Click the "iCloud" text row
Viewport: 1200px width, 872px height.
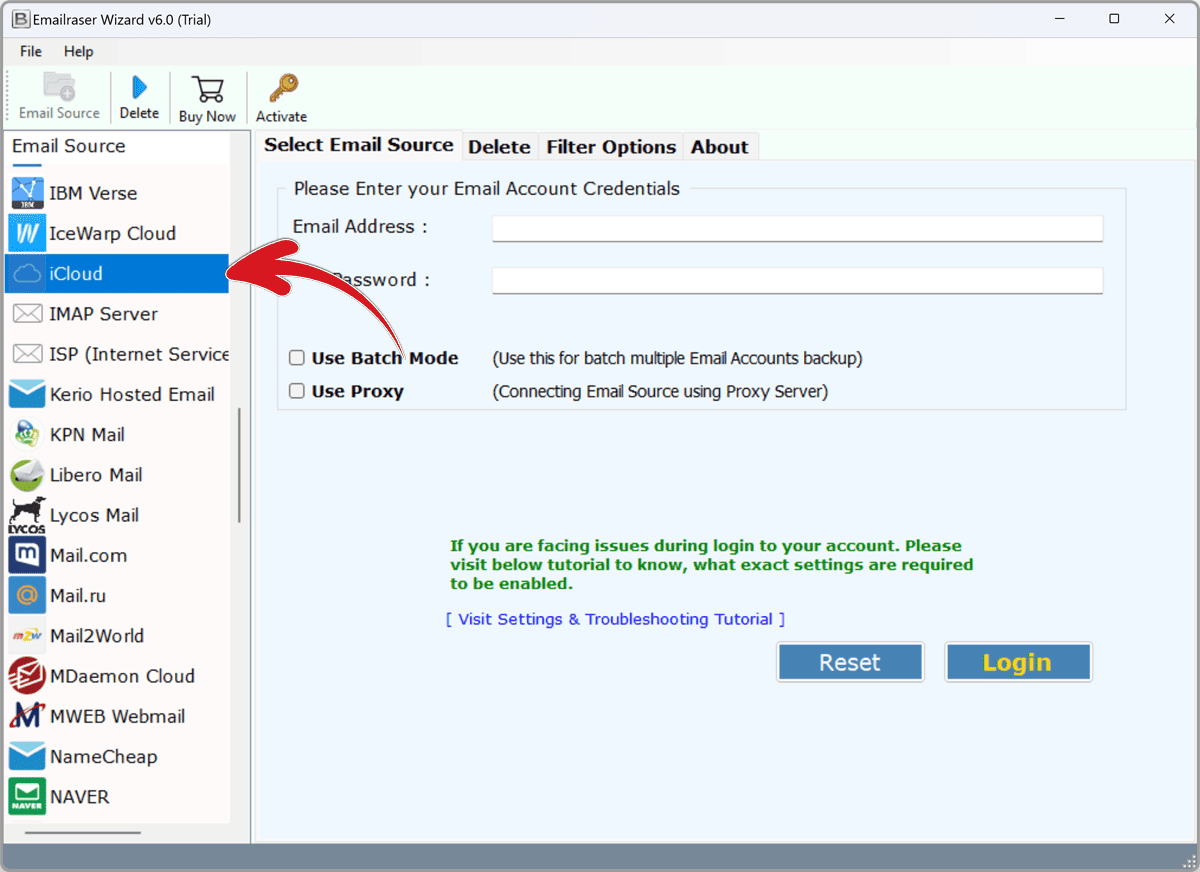[x=76, y=274]
